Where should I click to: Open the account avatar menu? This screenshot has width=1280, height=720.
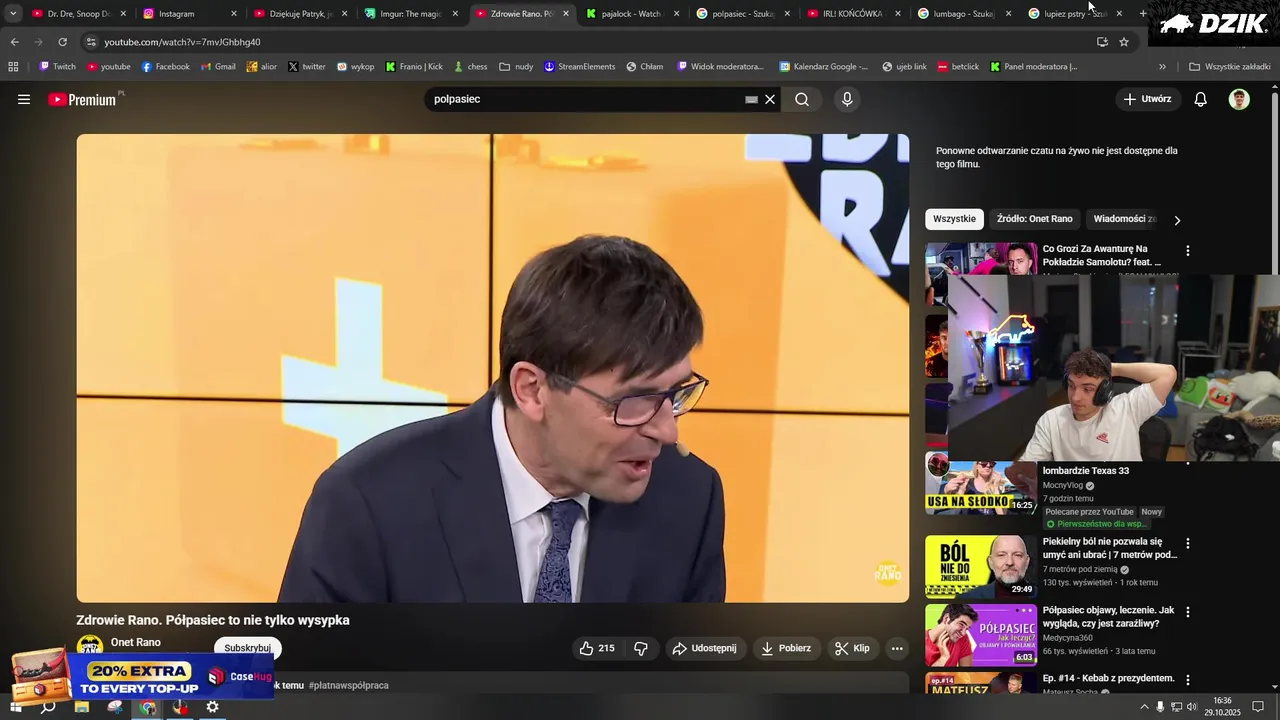(1239, 99)
